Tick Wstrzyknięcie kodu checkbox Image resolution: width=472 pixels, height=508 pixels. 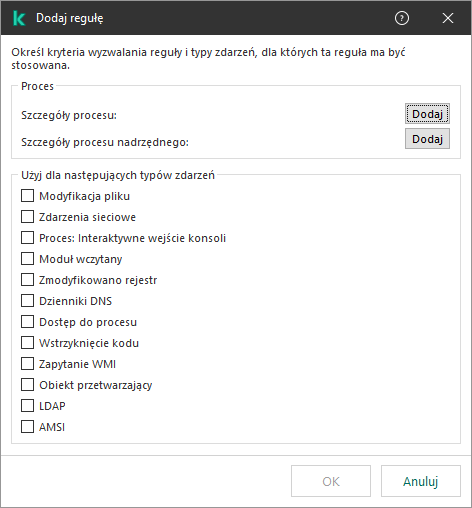tap(27, 343)
